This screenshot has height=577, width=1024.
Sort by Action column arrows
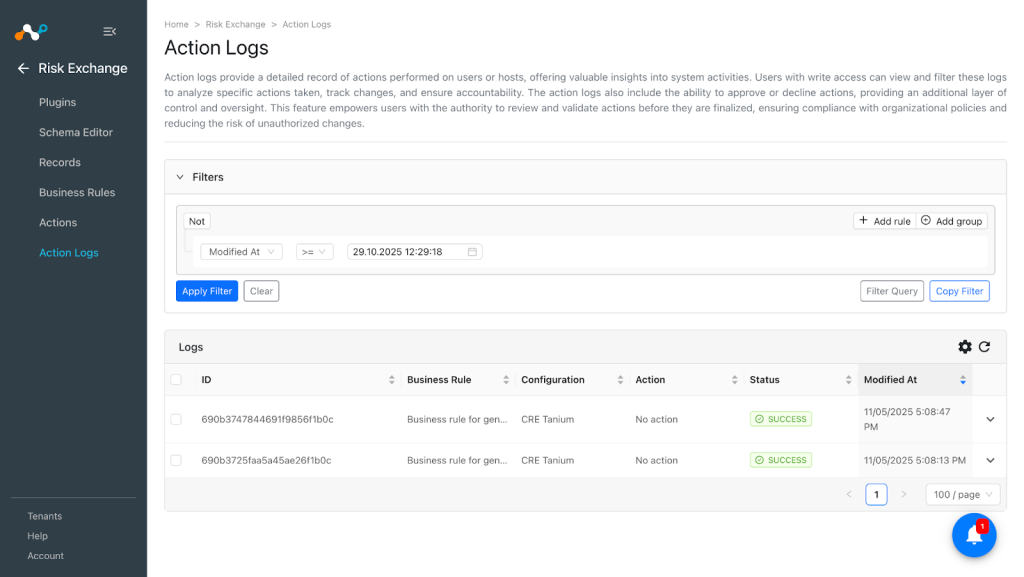[734, 380]
